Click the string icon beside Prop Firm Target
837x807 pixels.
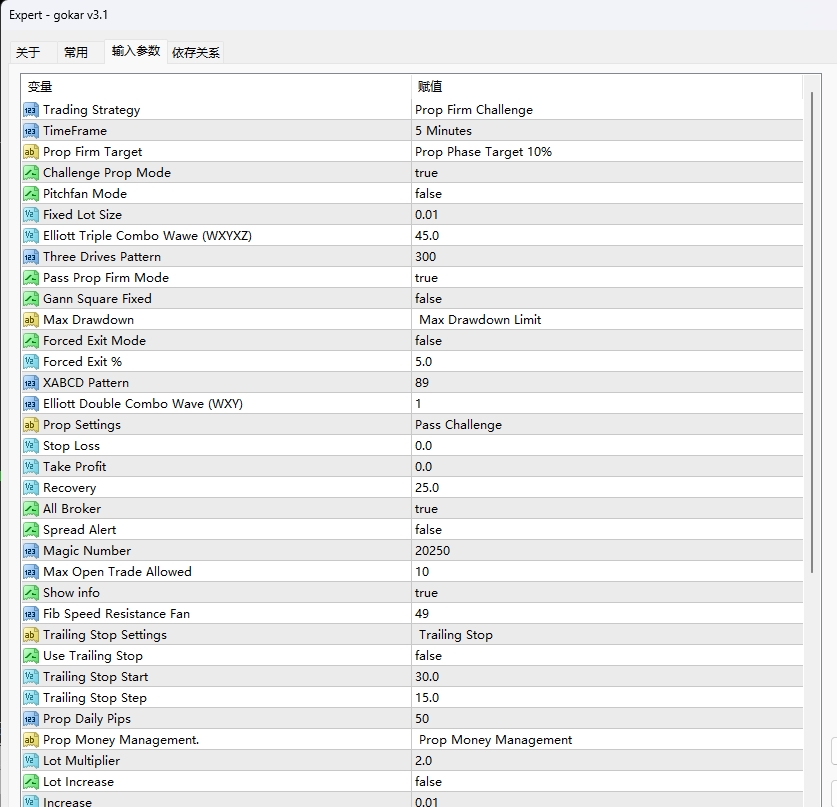point(30,152)
